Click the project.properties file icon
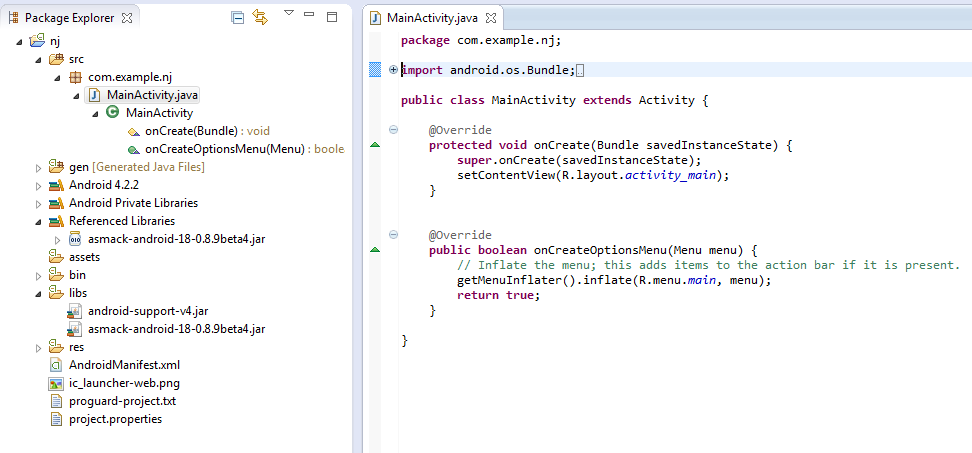Viewport: 972px width, 453px height. (x=56, y=419)
